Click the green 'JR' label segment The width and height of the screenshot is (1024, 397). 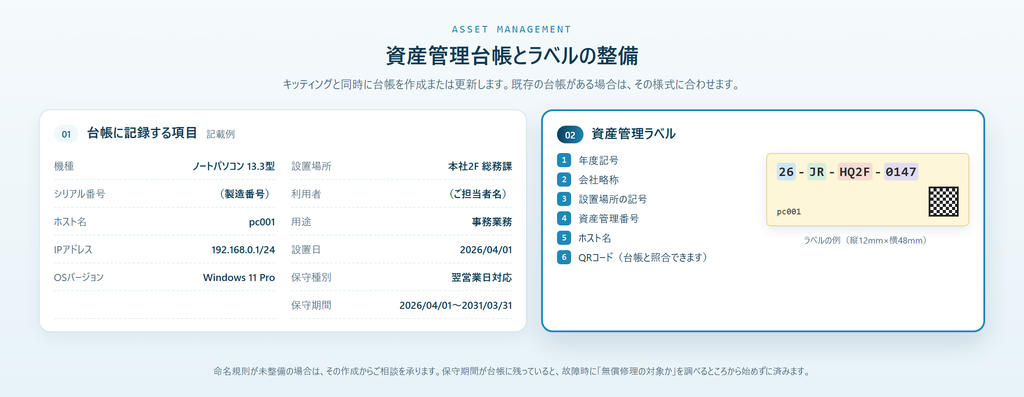816,172
